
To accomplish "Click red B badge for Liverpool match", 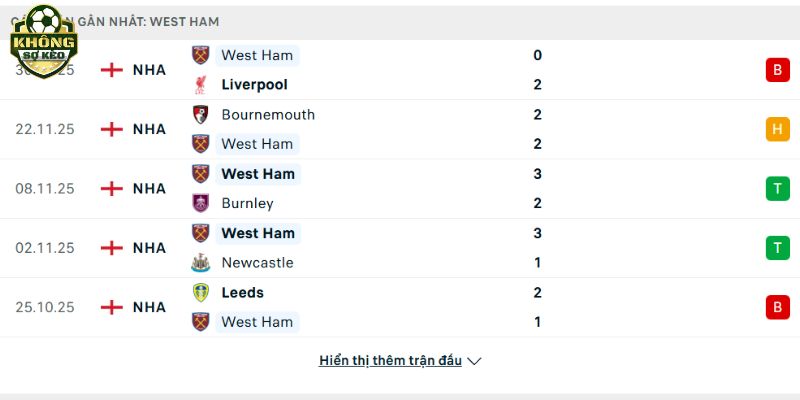I will (777, 70).
